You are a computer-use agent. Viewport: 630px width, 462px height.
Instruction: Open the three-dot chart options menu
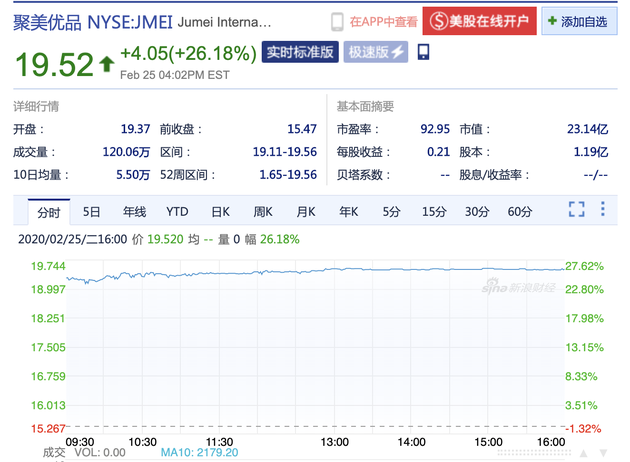click(x=603, y=210)
